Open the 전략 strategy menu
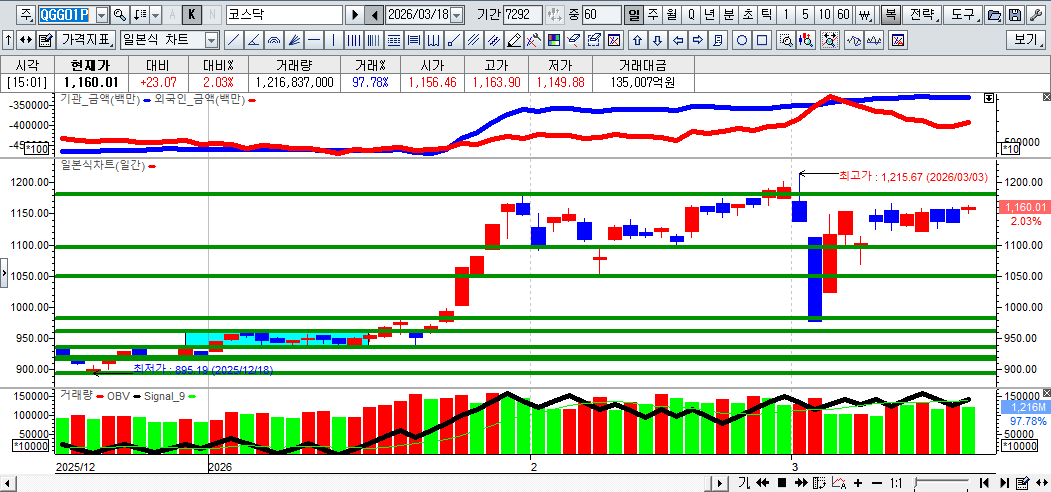Screen dimensions: 1051x492 point(923,15)
